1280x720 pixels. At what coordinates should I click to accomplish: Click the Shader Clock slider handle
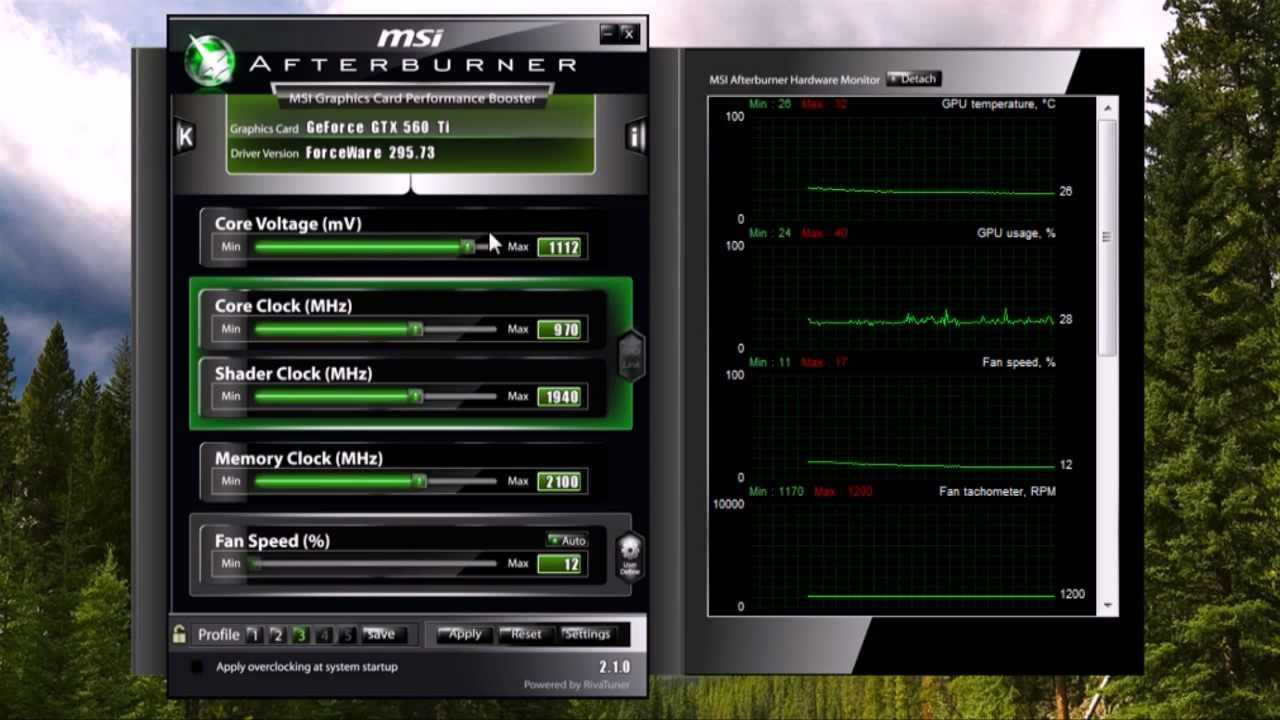415,396
